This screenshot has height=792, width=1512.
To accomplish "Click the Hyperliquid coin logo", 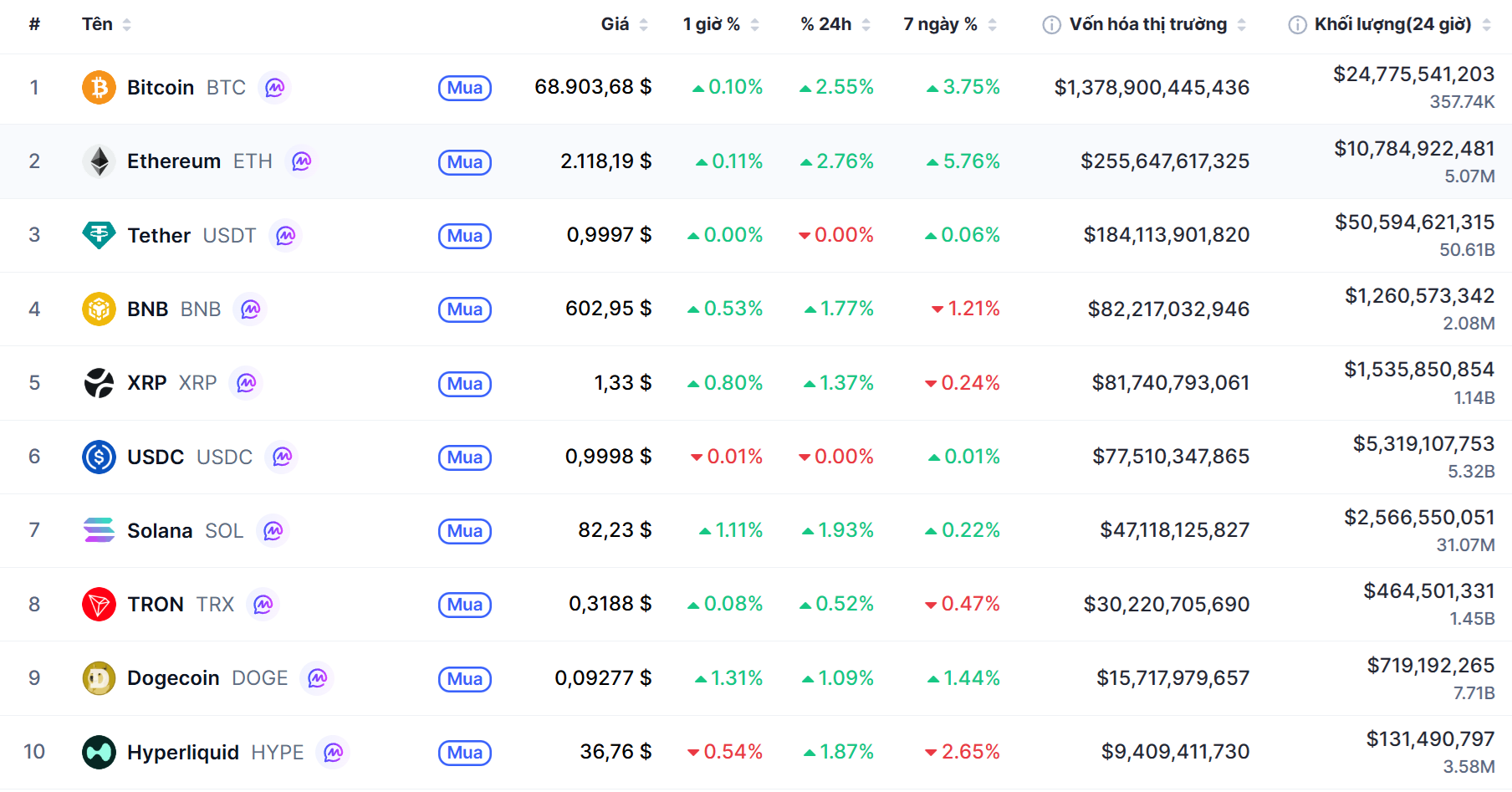I will tap(99, 752).
